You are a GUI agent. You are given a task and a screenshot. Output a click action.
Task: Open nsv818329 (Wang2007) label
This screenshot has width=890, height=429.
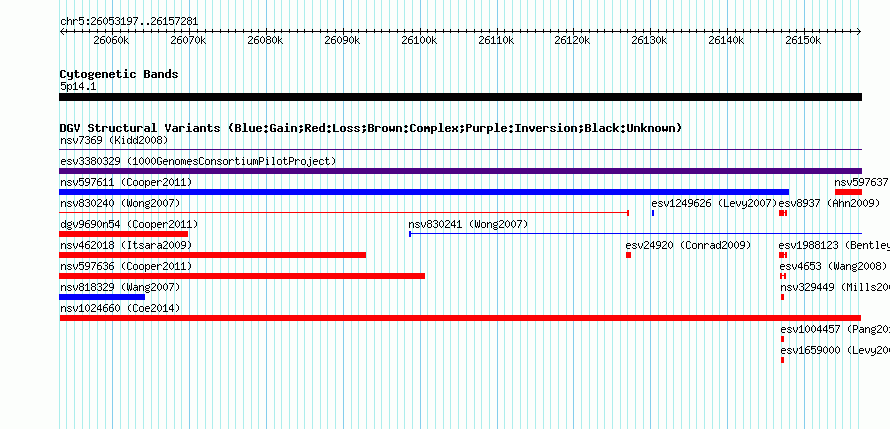(120, 287)
